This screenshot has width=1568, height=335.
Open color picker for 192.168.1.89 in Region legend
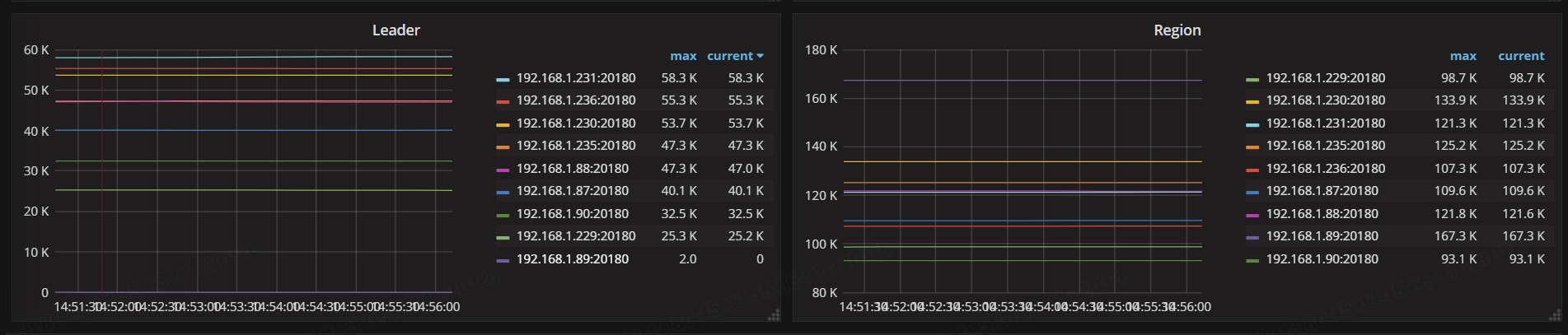tap(1252, 237)
